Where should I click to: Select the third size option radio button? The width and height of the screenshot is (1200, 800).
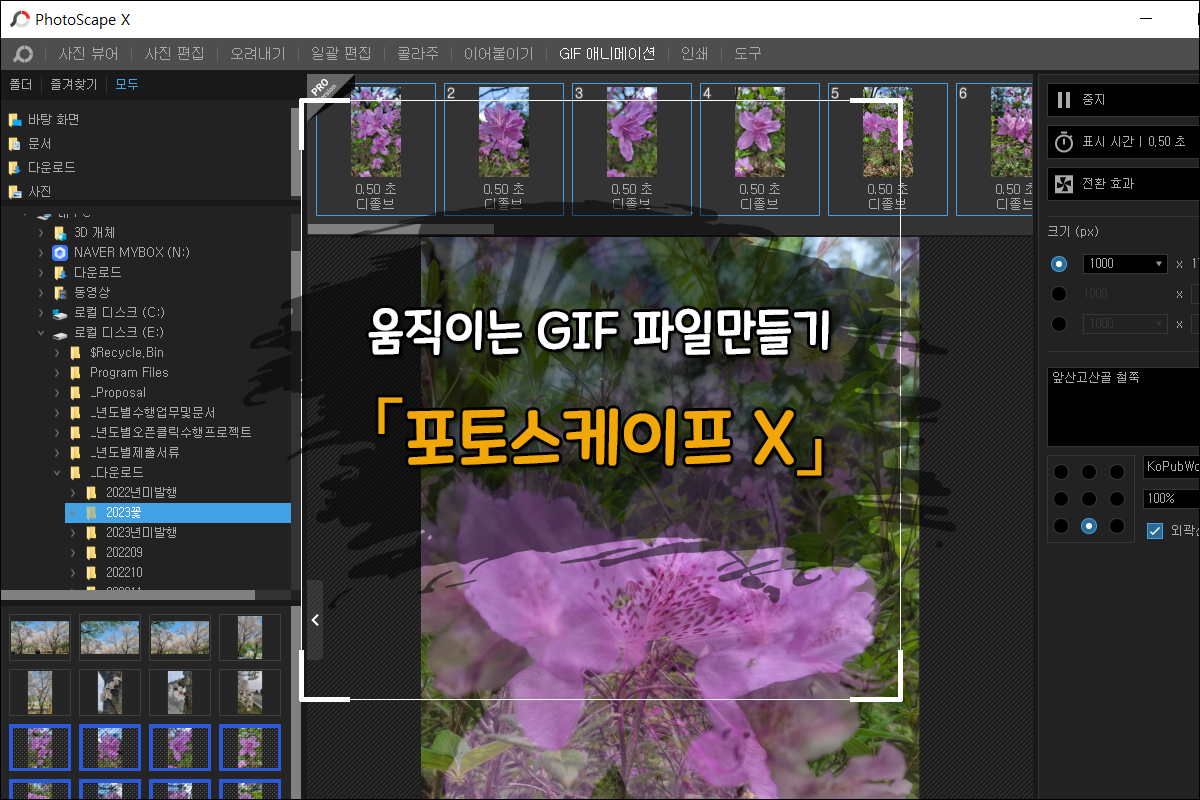click(x=1059, y=324)
